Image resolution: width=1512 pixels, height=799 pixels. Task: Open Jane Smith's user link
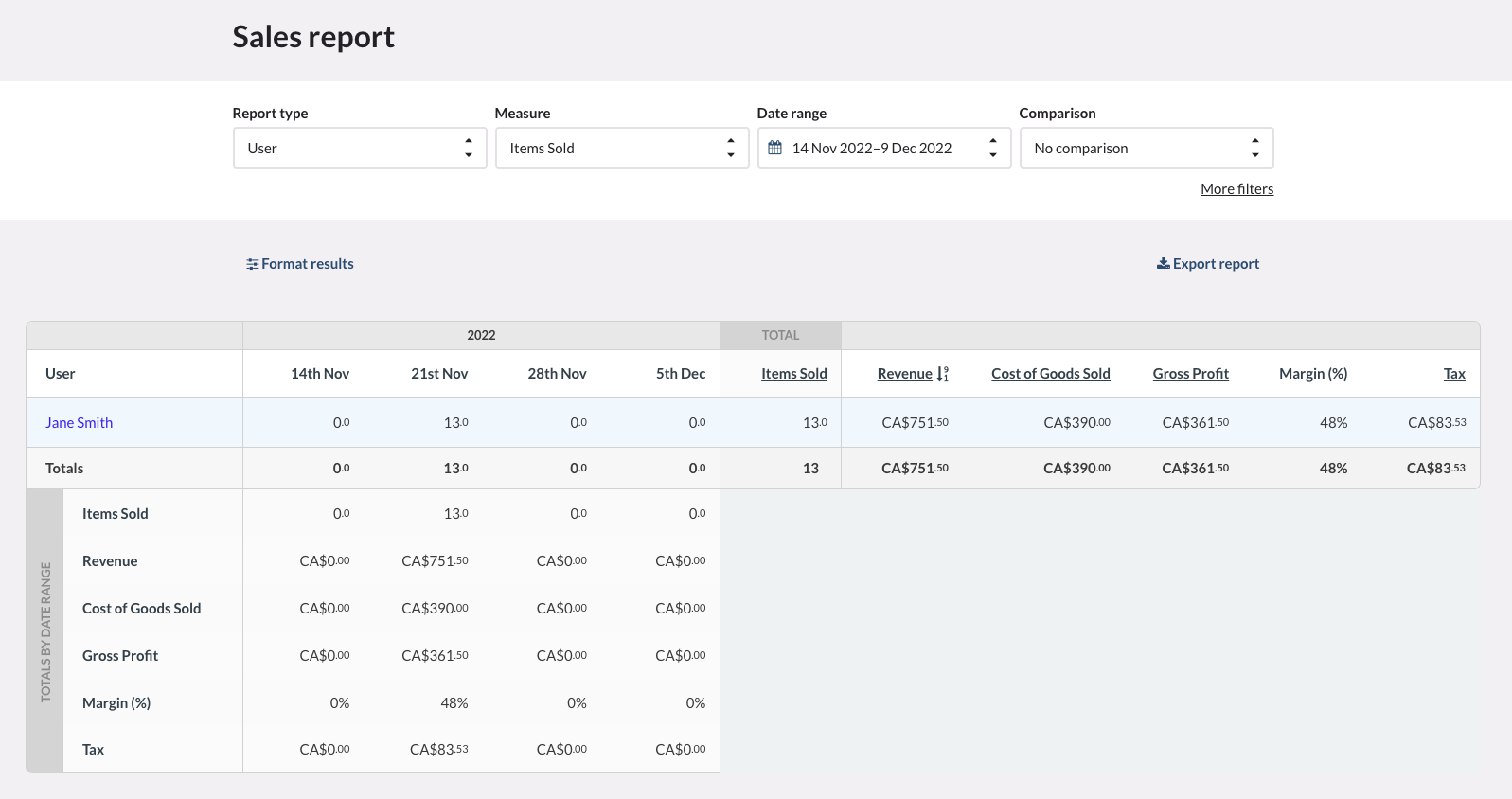[x=79, y=423]
